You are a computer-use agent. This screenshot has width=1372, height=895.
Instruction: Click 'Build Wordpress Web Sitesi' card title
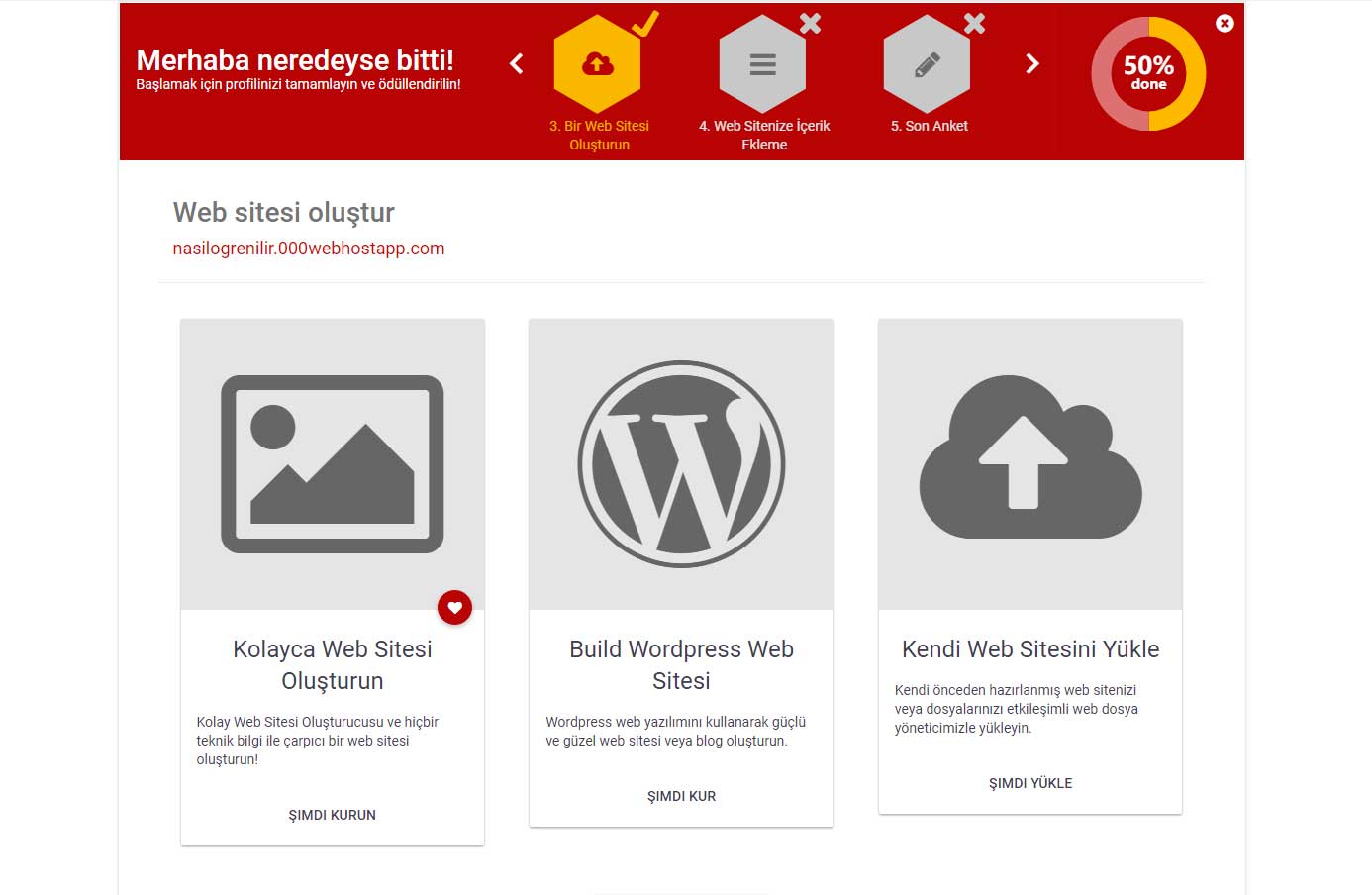(x=681, y=664)
